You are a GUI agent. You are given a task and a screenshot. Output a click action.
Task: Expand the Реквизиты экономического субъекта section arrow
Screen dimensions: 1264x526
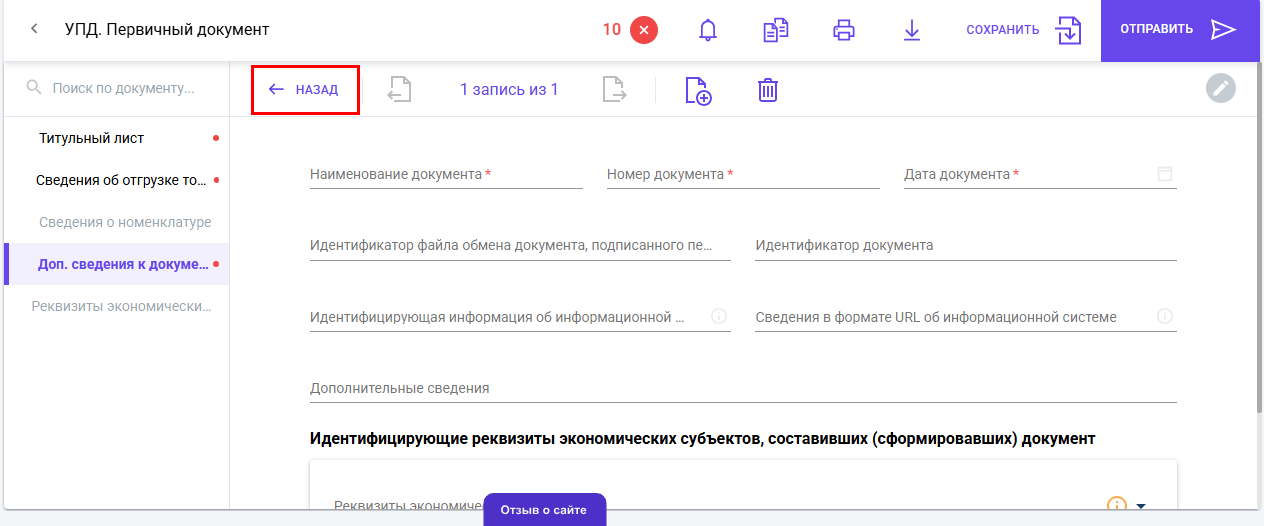pos(1141,505)
